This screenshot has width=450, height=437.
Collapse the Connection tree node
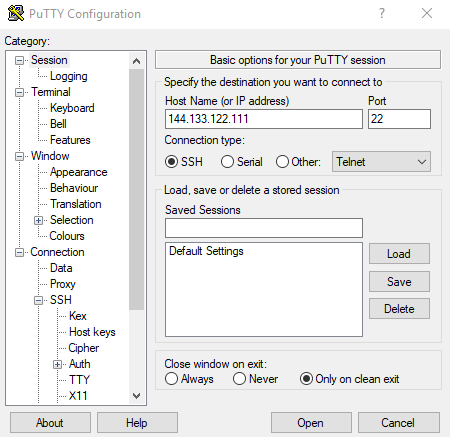(20, 253)
